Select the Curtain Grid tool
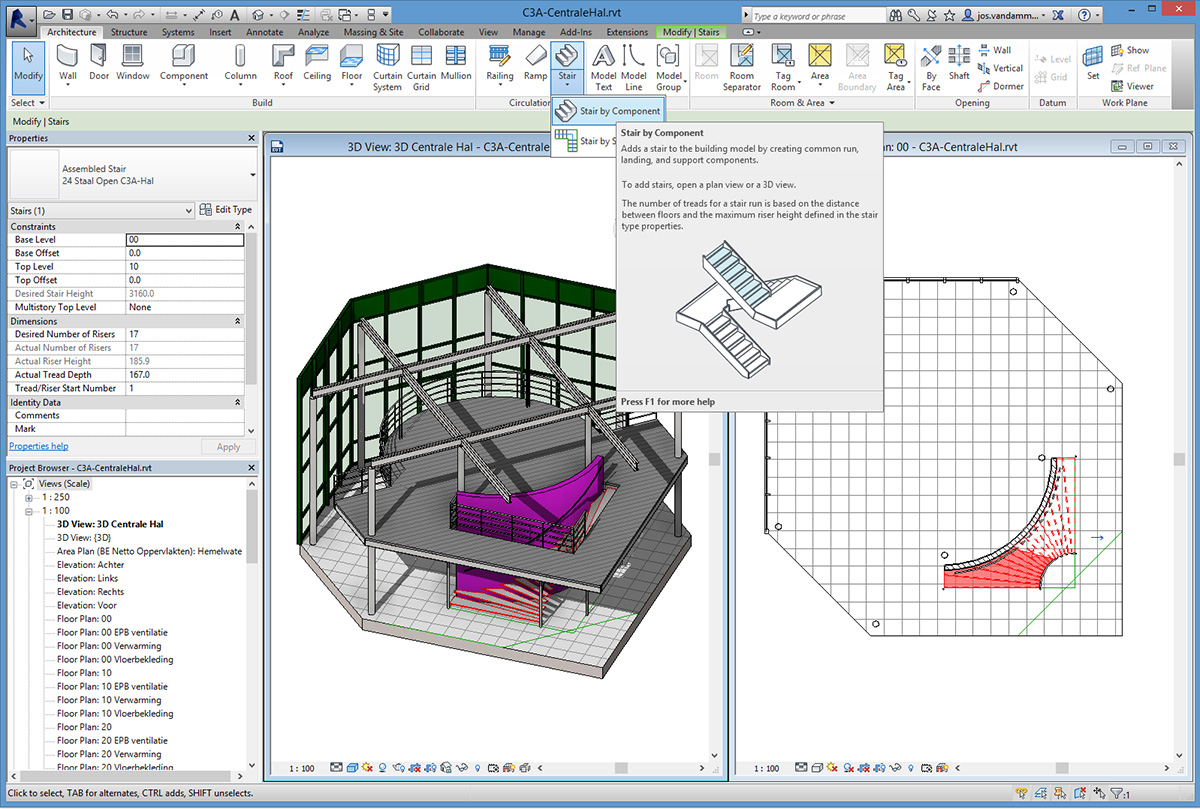 click(x=421, y=66)
